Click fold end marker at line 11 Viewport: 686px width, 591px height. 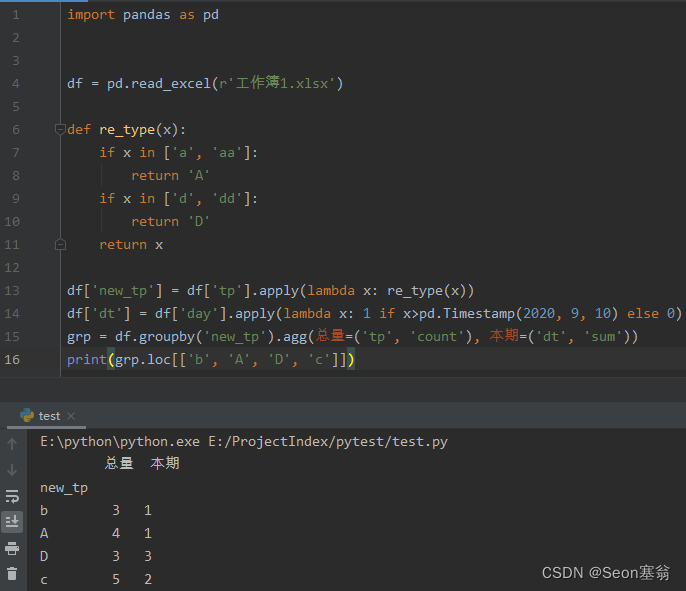60,245
